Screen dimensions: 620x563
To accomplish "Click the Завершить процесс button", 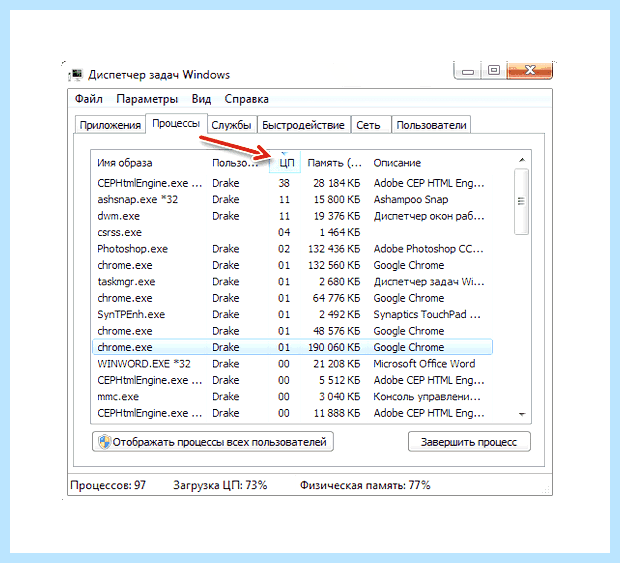I will click(469, 442).
